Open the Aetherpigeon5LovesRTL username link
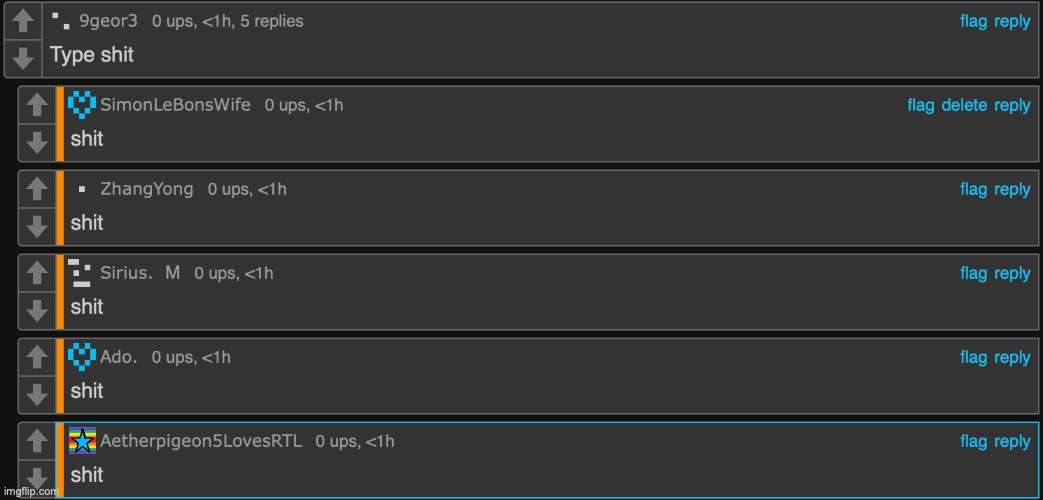The image size is (1043, 500). tap(201, 441)
